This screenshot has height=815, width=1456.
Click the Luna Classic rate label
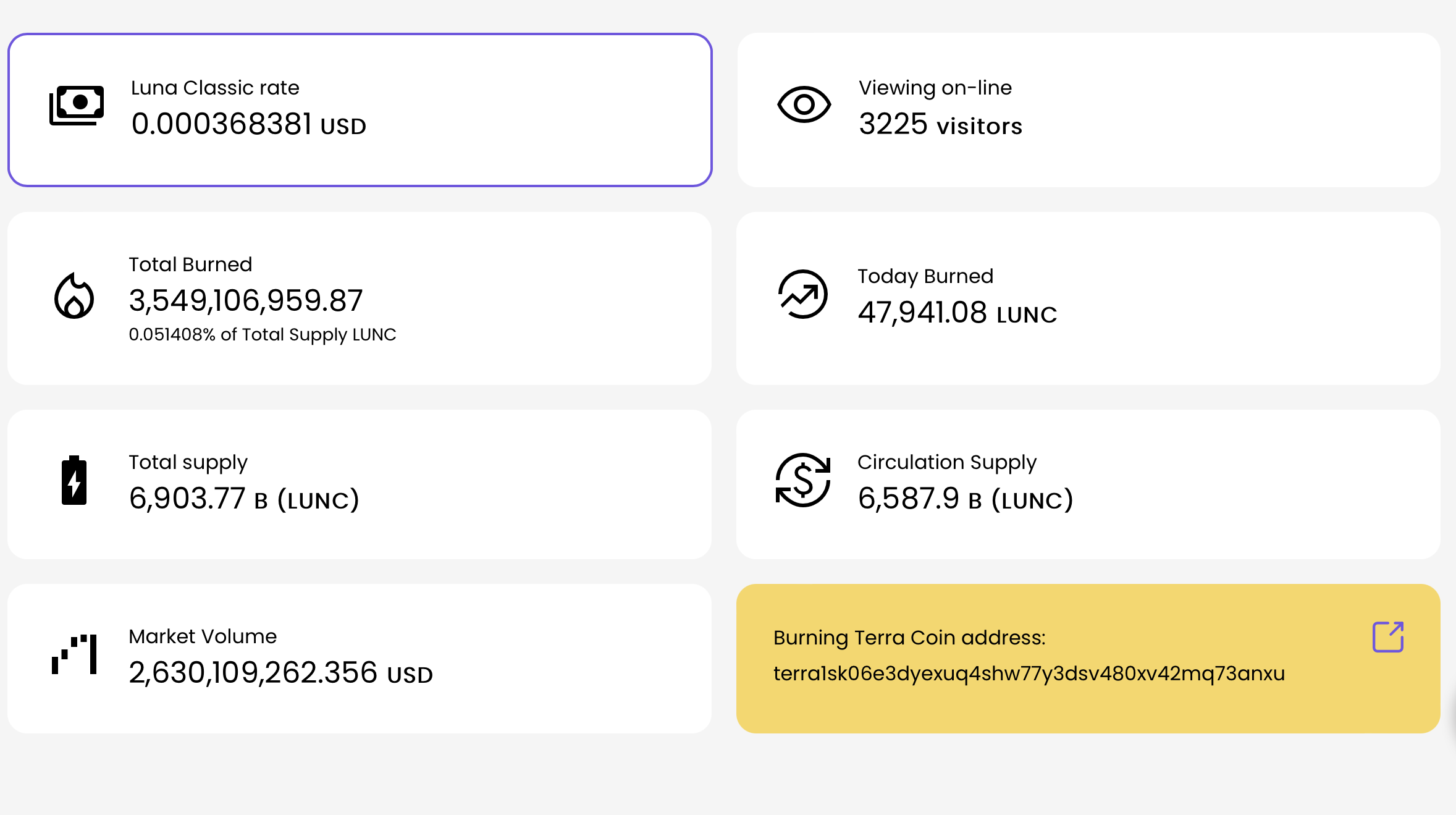pyautogui.click(x=215, y=88)
